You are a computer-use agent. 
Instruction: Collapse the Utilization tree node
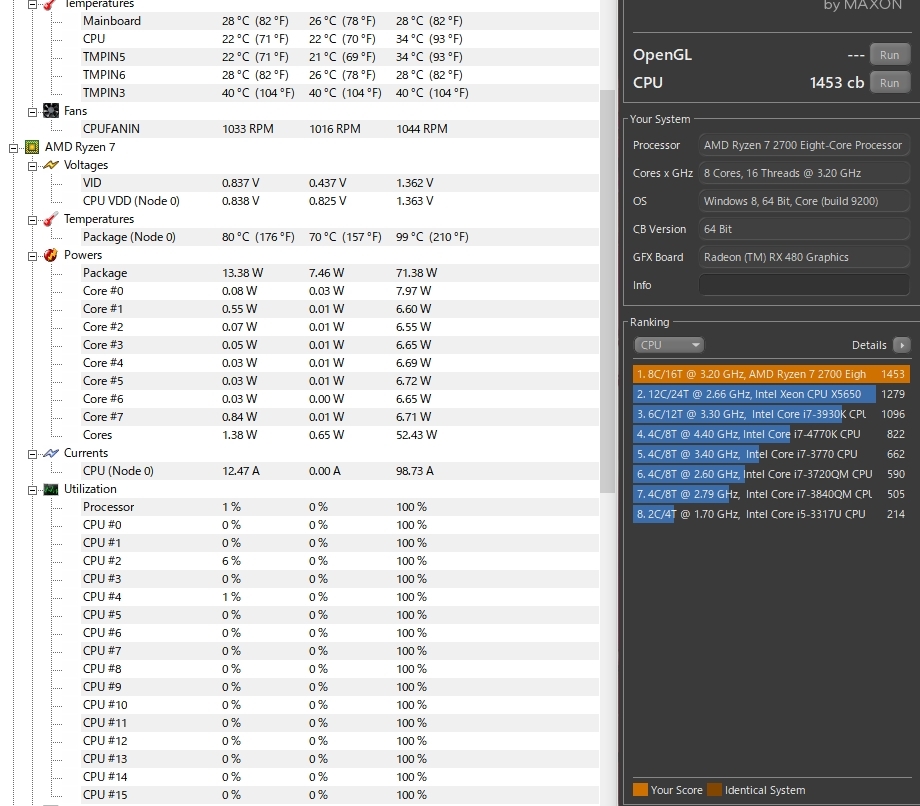point(33,490)
